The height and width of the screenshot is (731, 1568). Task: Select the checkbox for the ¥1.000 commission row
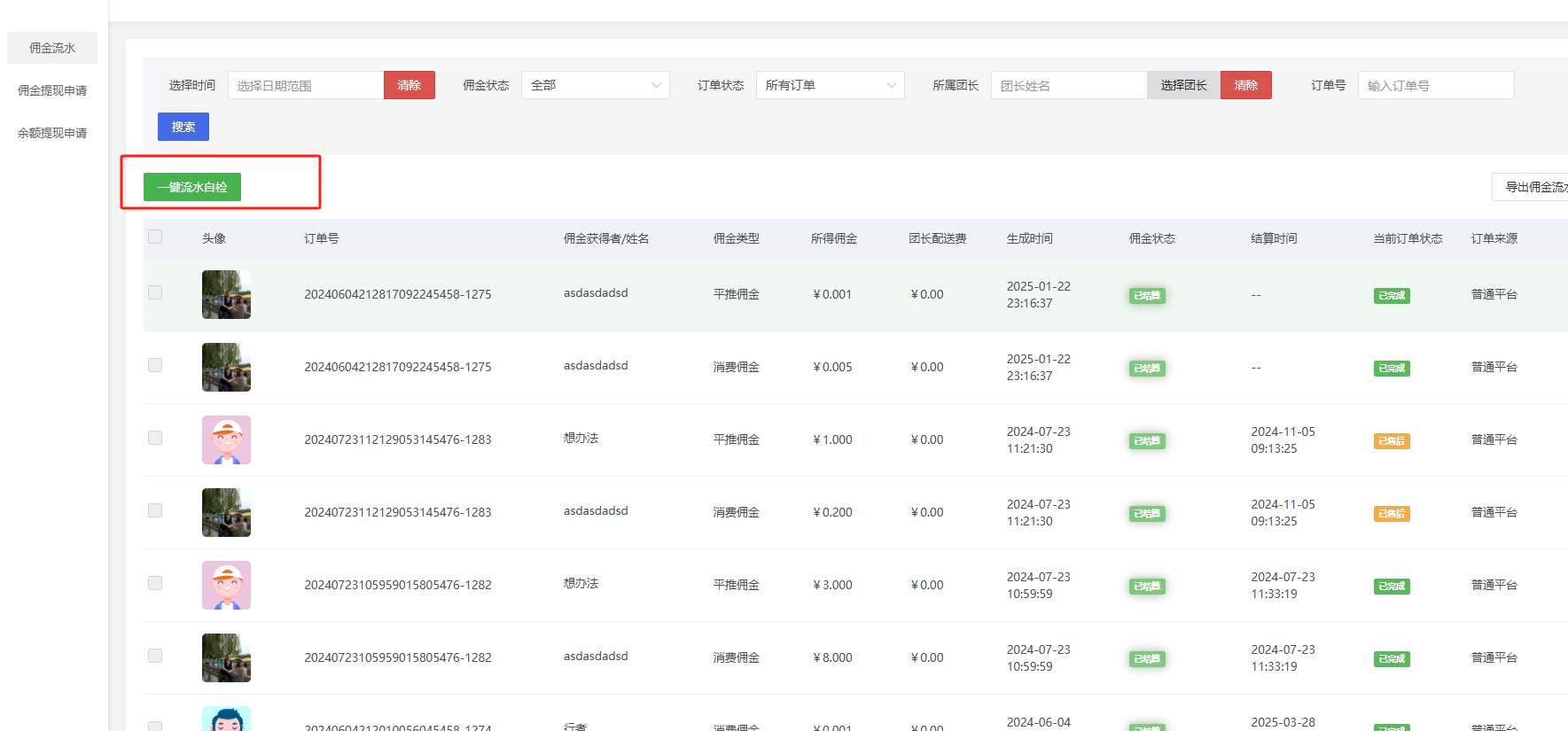[155, 438]
